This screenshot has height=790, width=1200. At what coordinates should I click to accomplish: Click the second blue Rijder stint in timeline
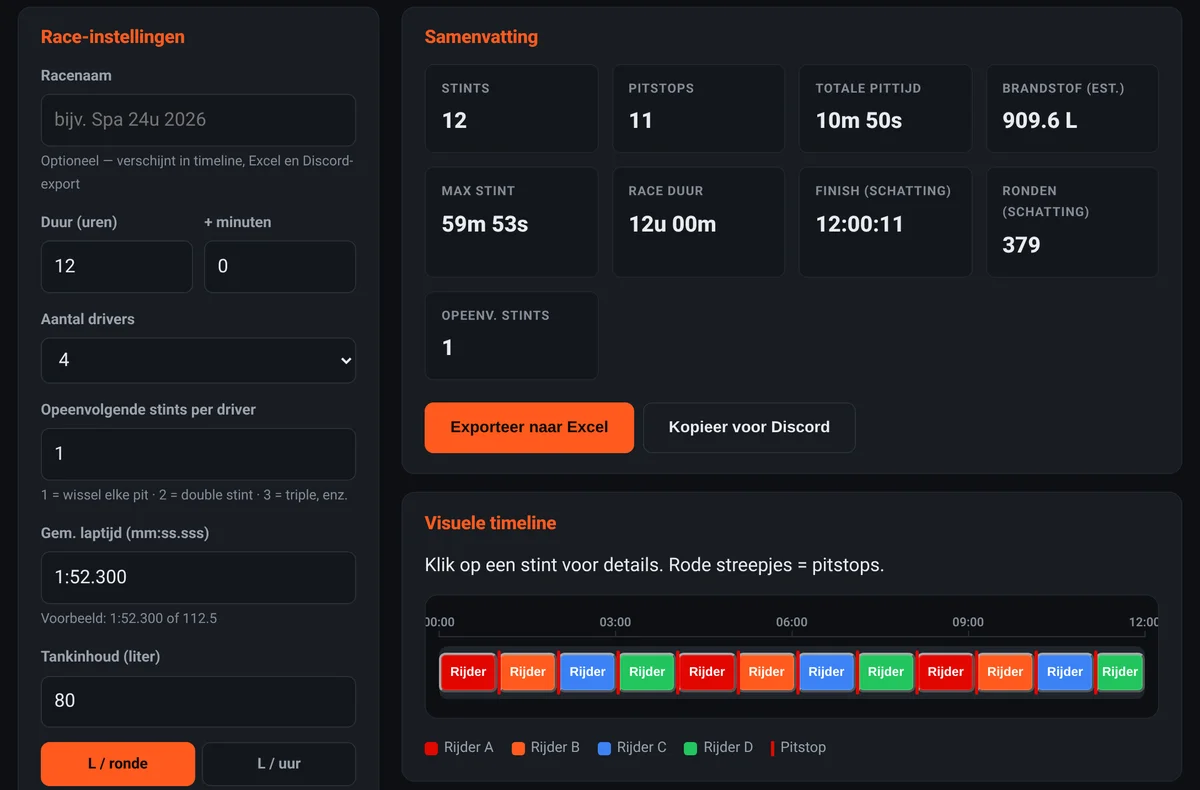(826, 672)
